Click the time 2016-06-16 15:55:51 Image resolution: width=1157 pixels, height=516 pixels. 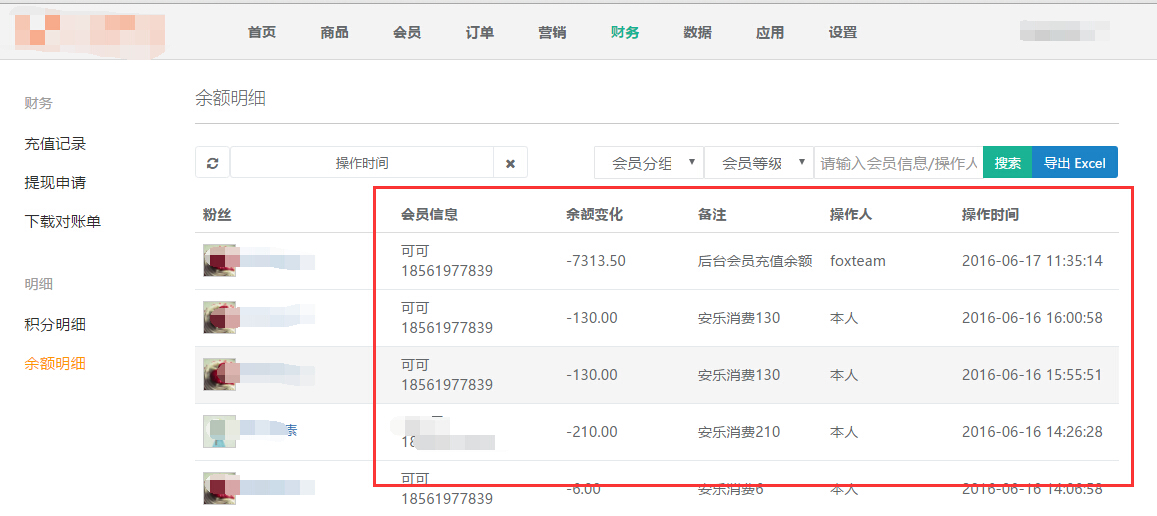click(1032, 374)
